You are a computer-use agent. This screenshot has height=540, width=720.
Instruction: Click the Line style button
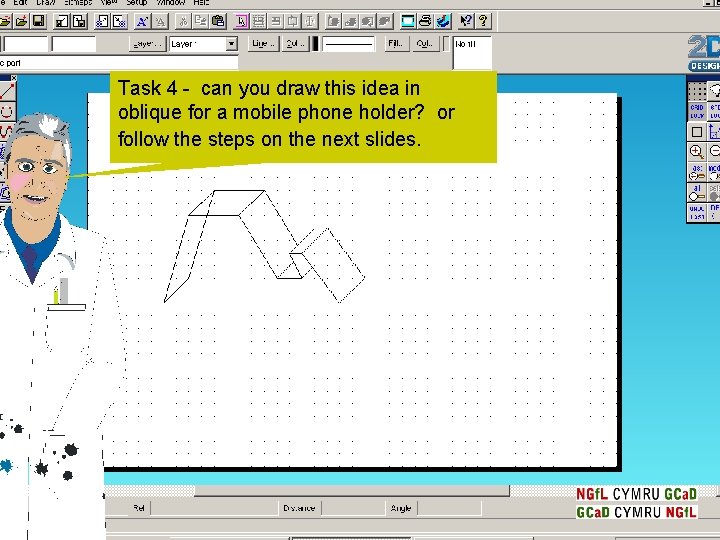pyautogui.click(x=263, y=44)
